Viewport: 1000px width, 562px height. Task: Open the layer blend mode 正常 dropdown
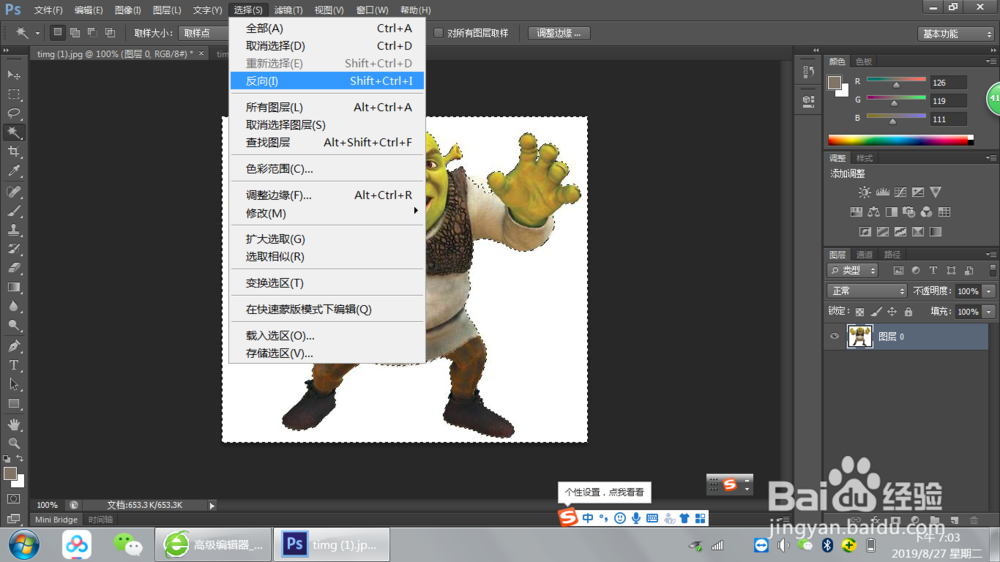click(x=867, y=291)
